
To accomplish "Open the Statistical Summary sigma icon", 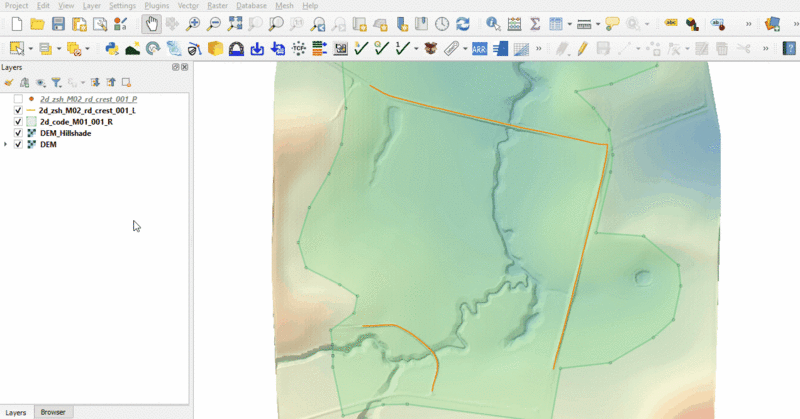I will 535,23.
